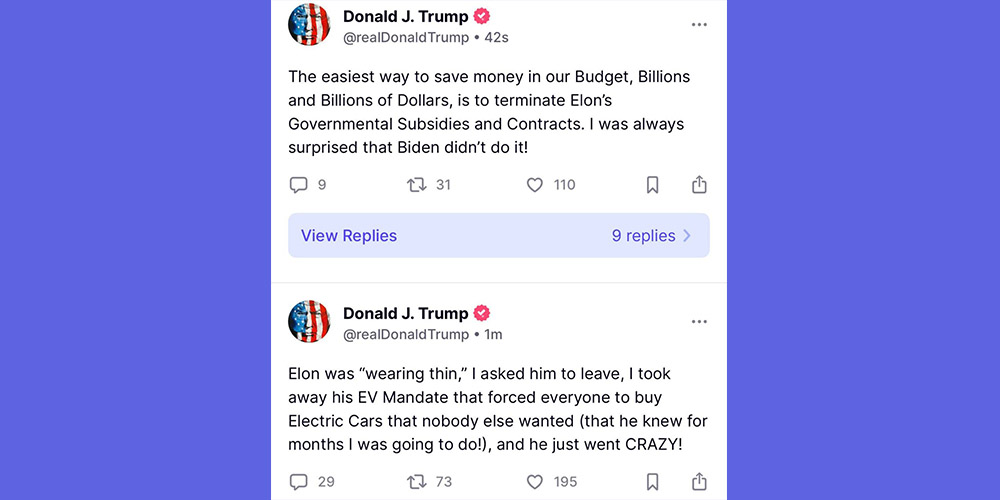Open profile avatar on the 1m post
The width and height of the screenshot is (1000, 500).
309,321
